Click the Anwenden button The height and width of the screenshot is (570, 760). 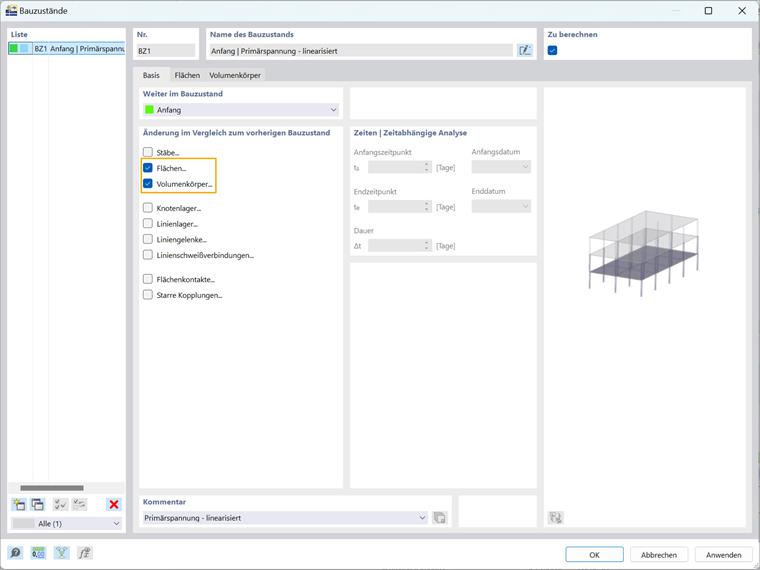[724, 554]
